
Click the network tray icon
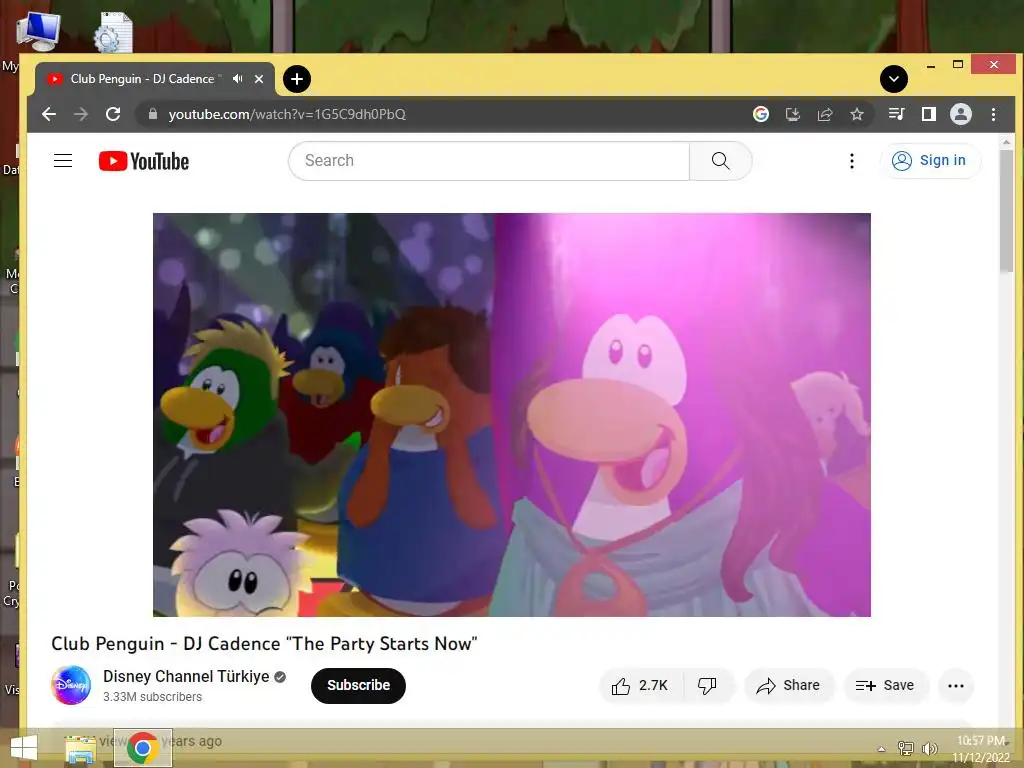[906, 748]
